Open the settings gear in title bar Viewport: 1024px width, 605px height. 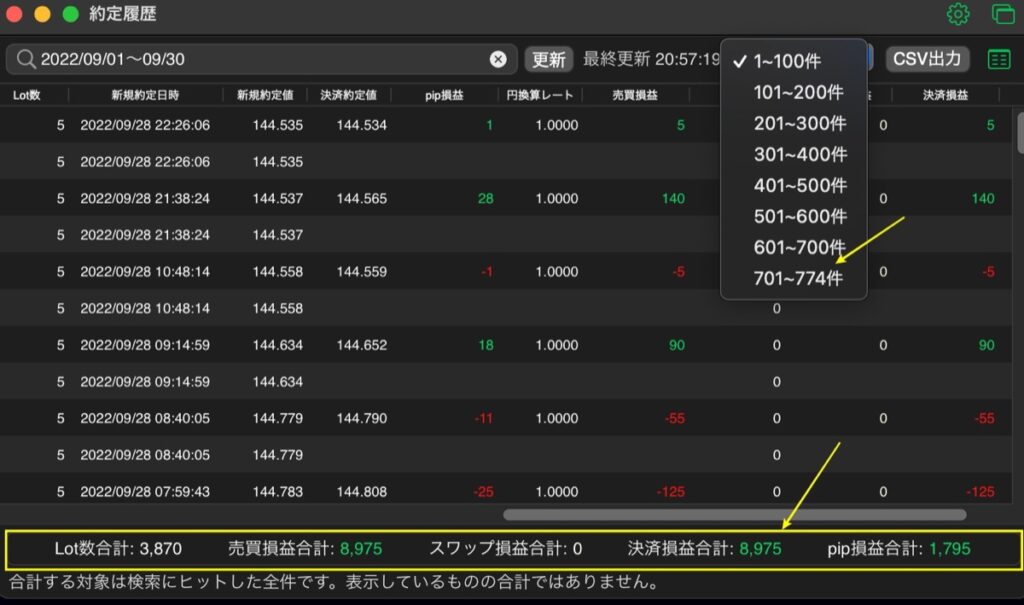[x=958, y=14]
